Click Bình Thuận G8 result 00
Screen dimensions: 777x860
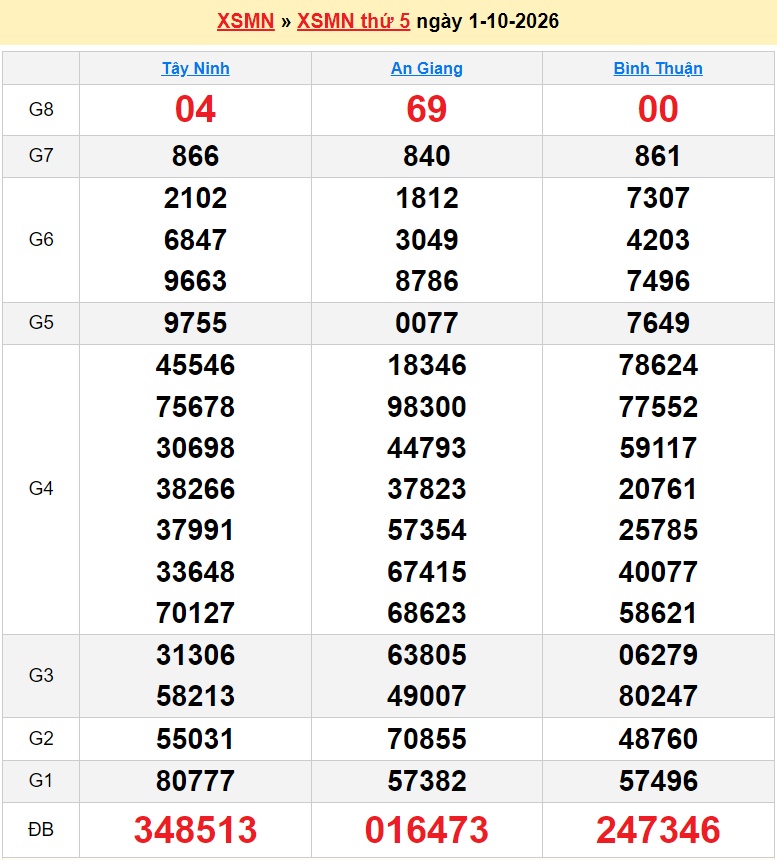(x=658, y=109)
